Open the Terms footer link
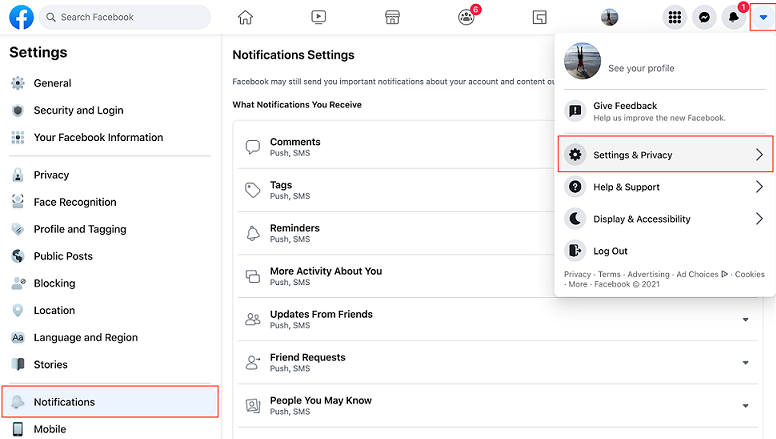 coord(609,274)
